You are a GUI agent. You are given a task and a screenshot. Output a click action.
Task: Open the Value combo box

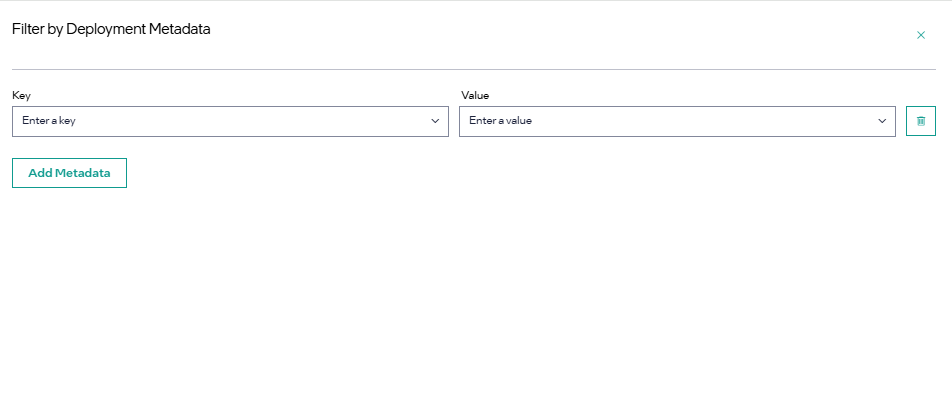[x=677, y=121]
